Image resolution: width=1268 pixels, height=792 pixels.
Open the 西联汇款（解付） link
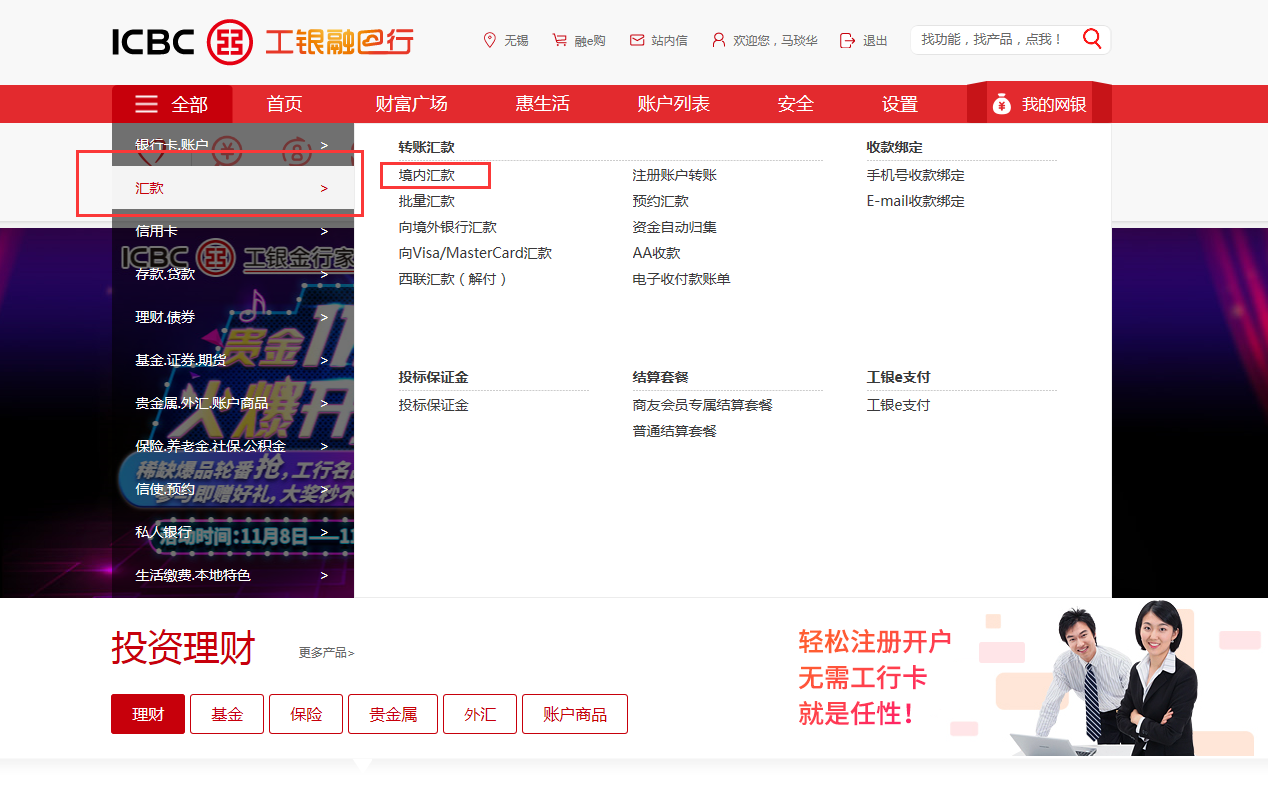(x=454, y=279)
